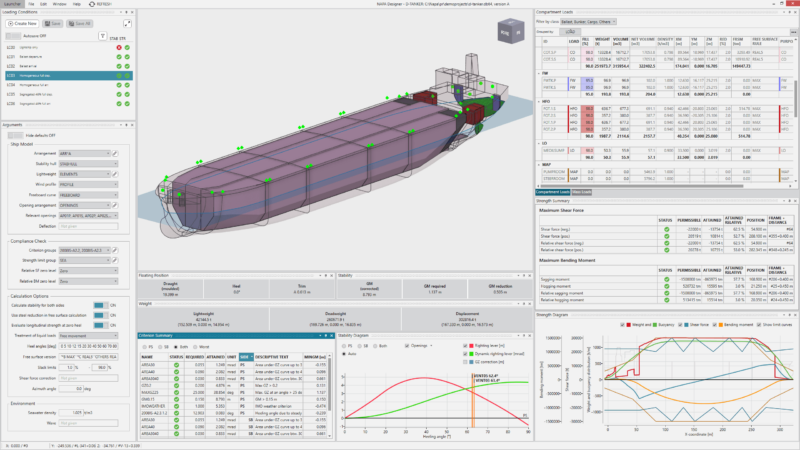Open Filter by class dropdown
The image size is (800, 450).
point(588,22)
